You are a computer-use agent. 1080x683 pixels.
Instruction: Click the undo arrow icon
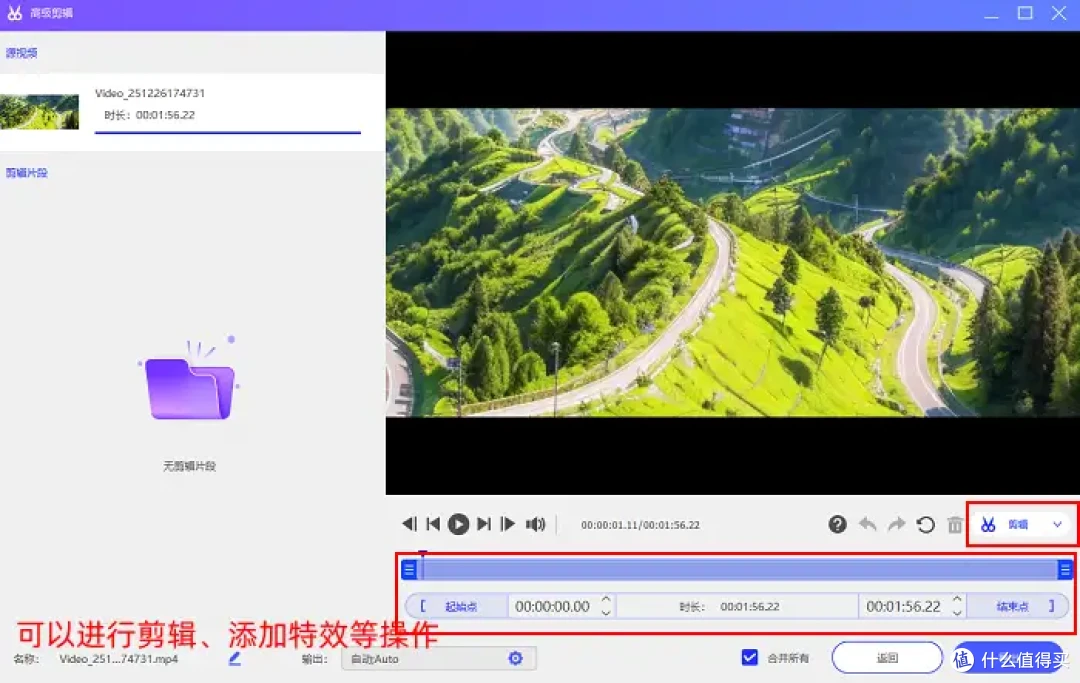pos(867,525)
